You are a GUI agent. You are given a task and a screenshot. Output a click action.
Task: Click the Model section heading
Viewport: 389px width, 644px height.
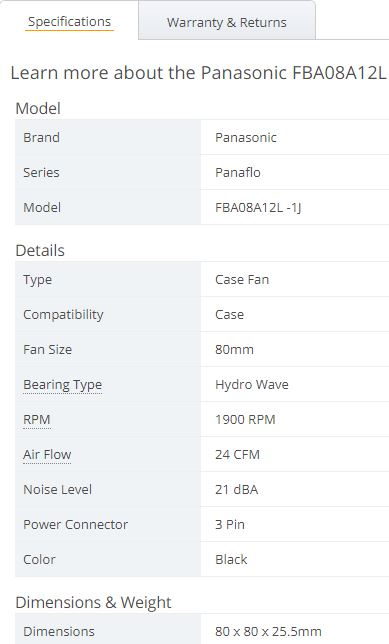38,108
